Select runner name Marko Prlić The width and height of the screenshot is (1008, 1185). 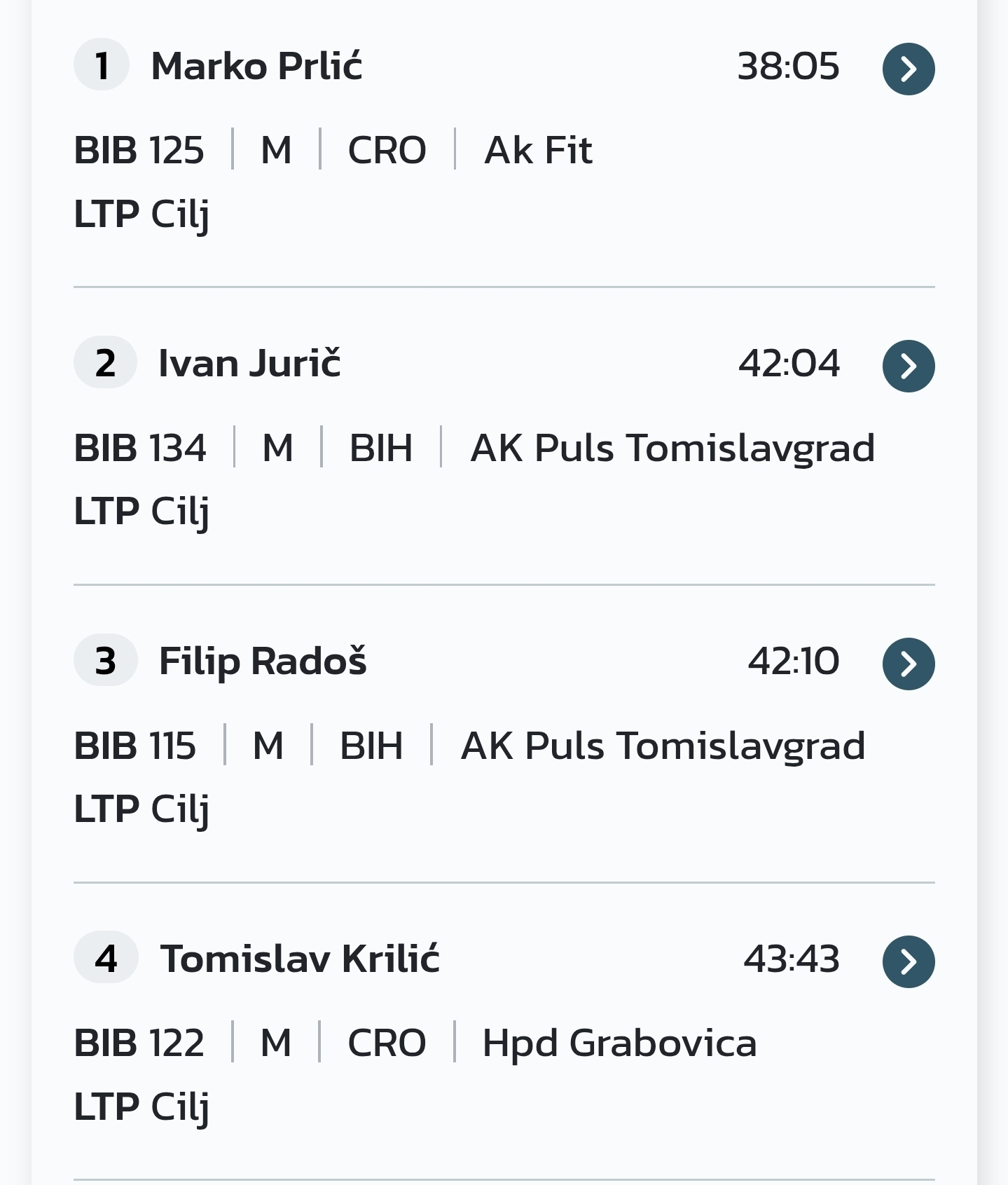[256, 67]
